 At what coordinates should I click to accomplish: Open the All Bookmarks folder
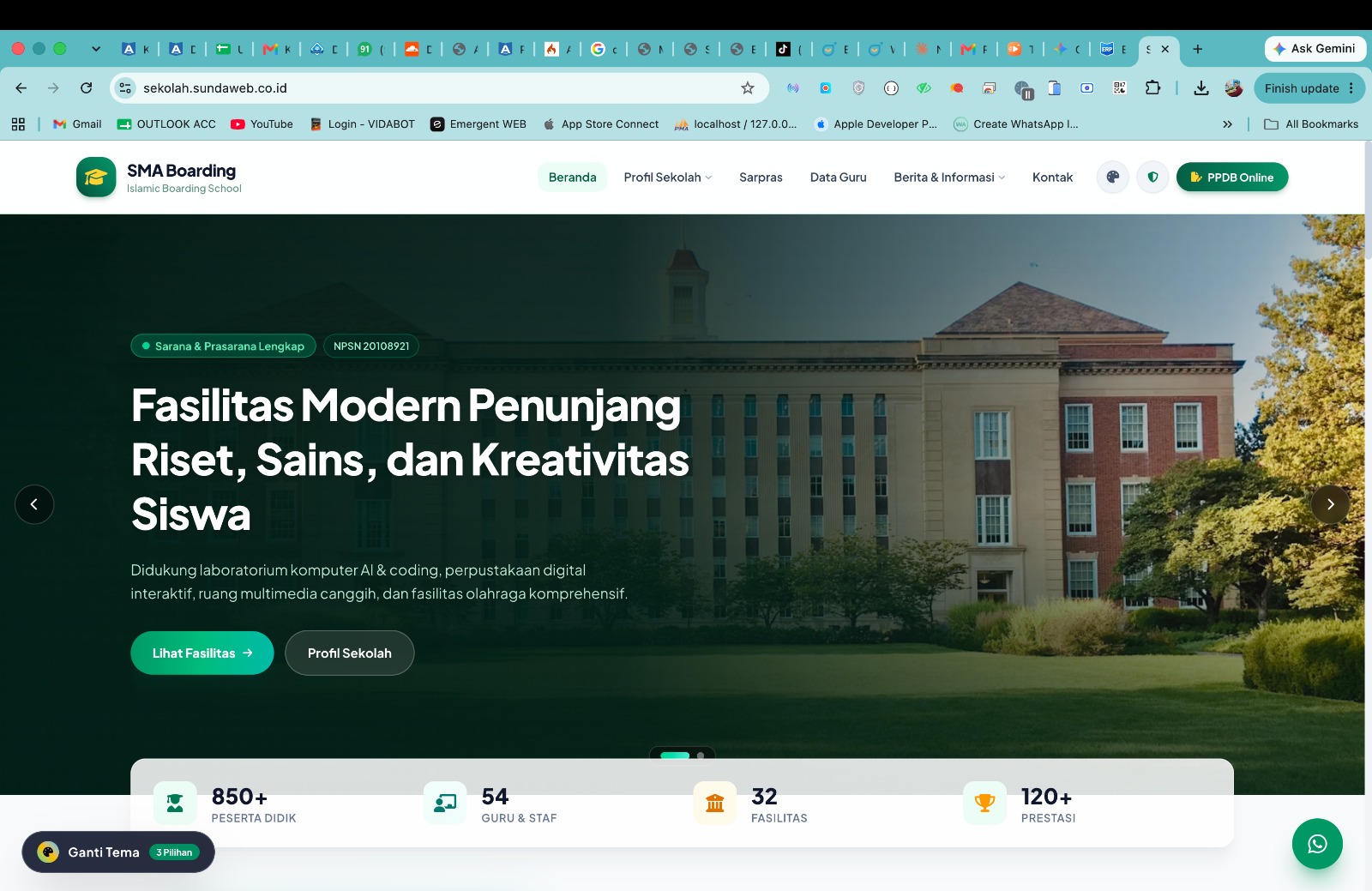(1311, 124)
